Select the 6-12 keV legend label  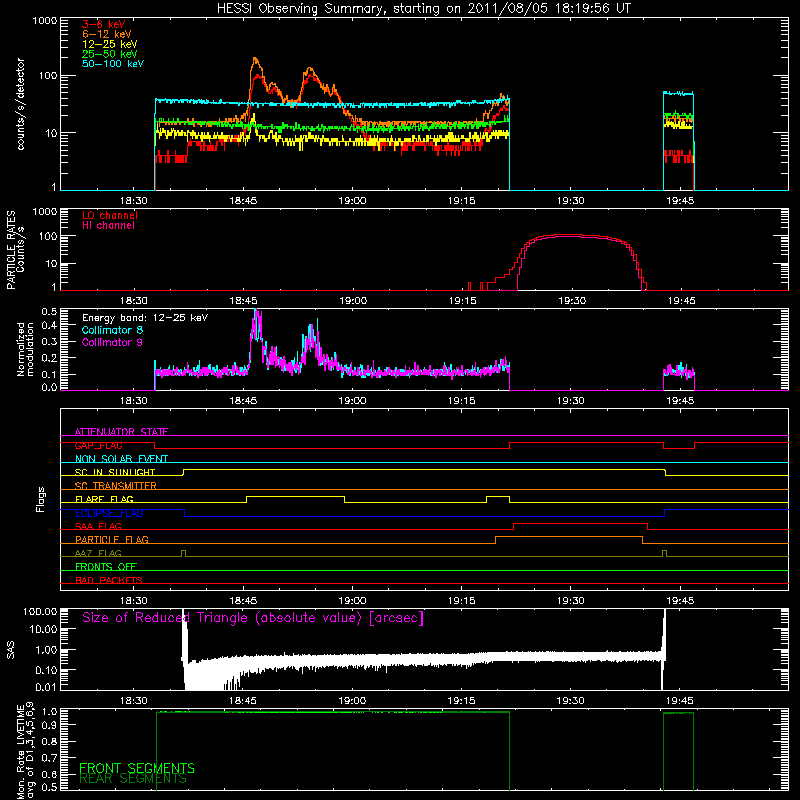click(x=107, y=34)
